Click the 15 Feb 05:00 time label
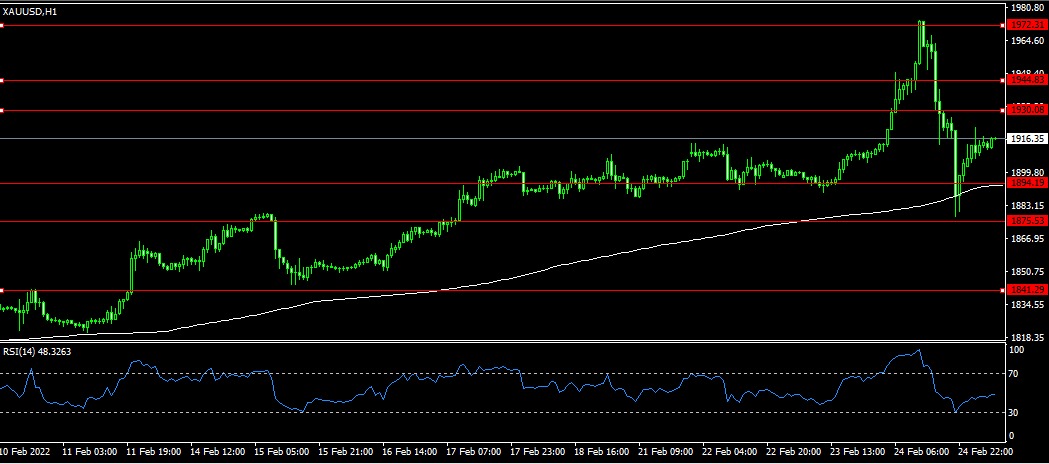Viewport: 1049px width, 464px height. pyautogui.click(x=282, y=451)
